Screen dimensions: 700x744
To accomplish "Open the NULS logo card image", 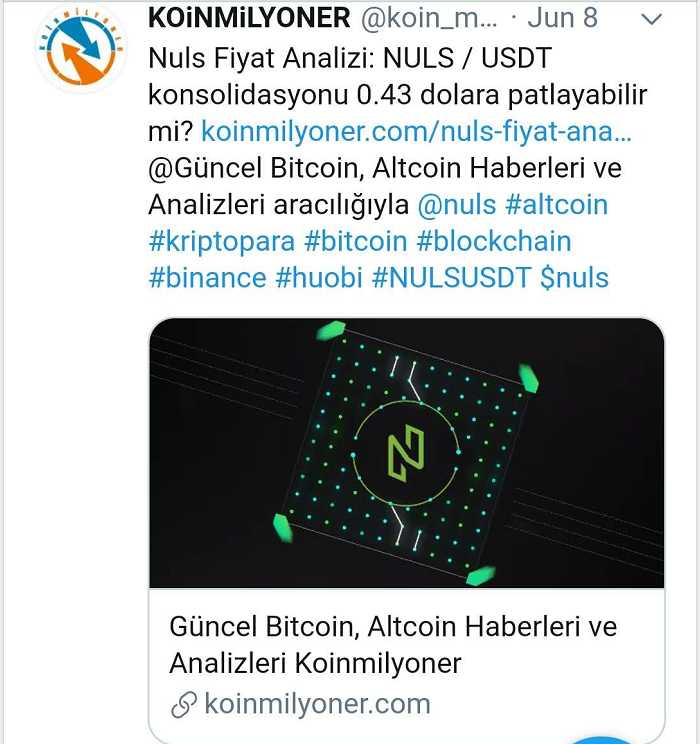I will tap(407, 453).
